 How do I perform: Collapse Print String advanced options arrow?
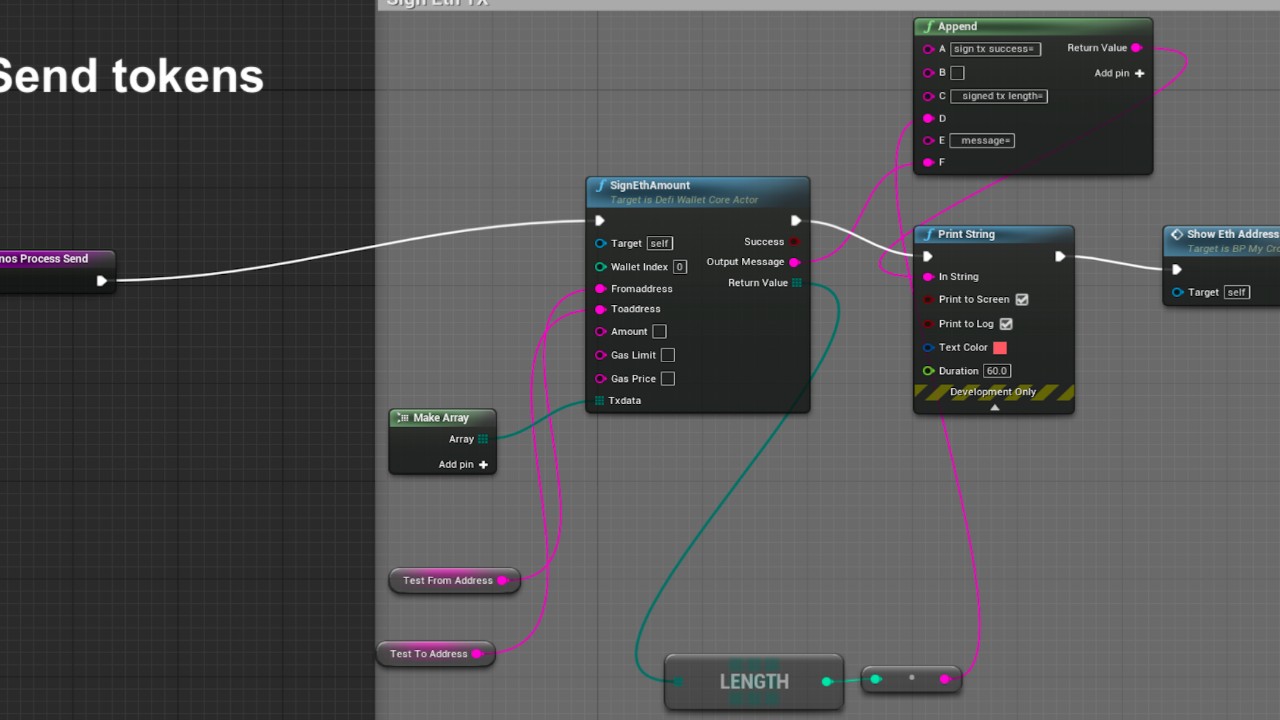click(994, 407)
